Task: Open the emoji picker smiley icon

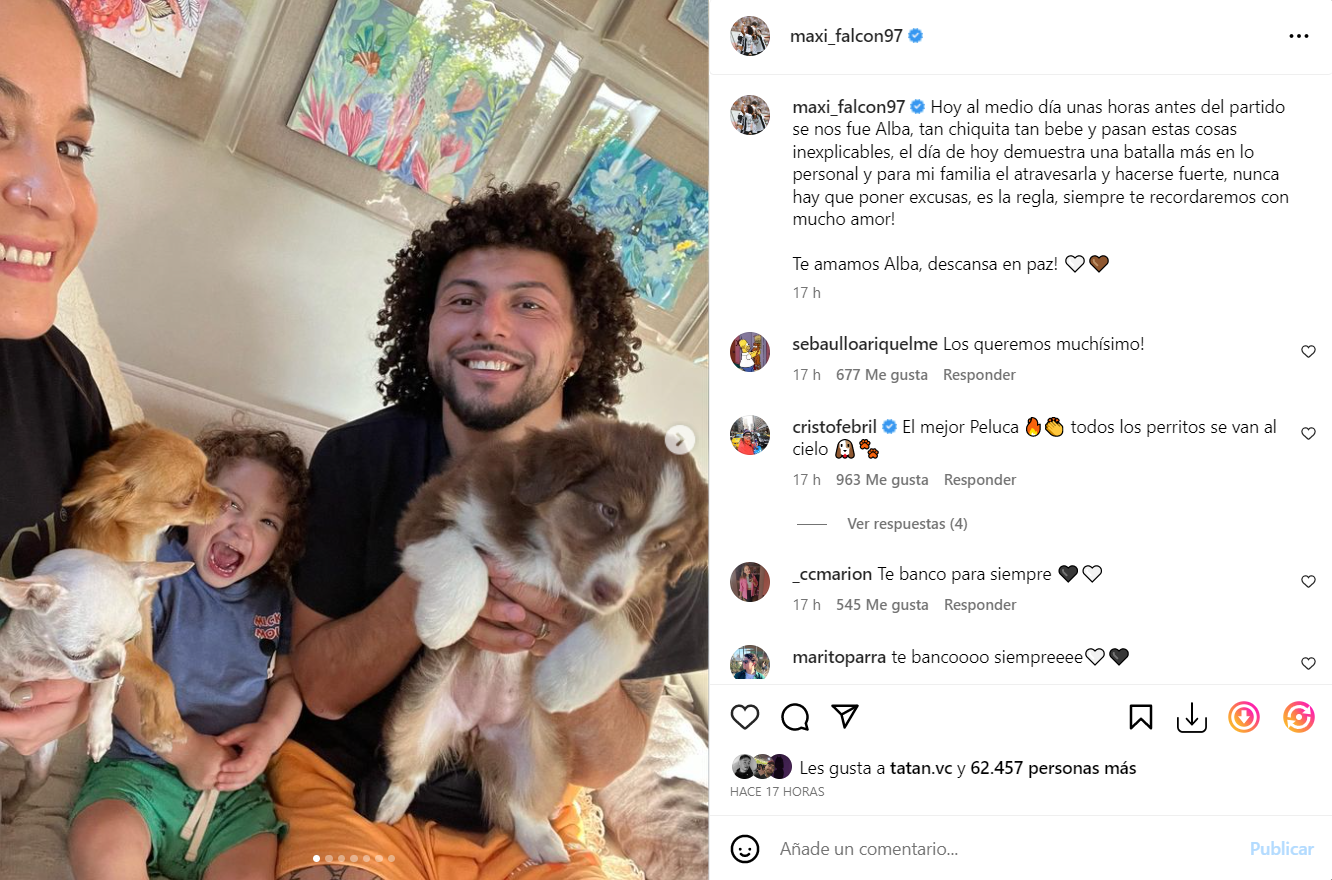Action: click(x=745, y=849)
